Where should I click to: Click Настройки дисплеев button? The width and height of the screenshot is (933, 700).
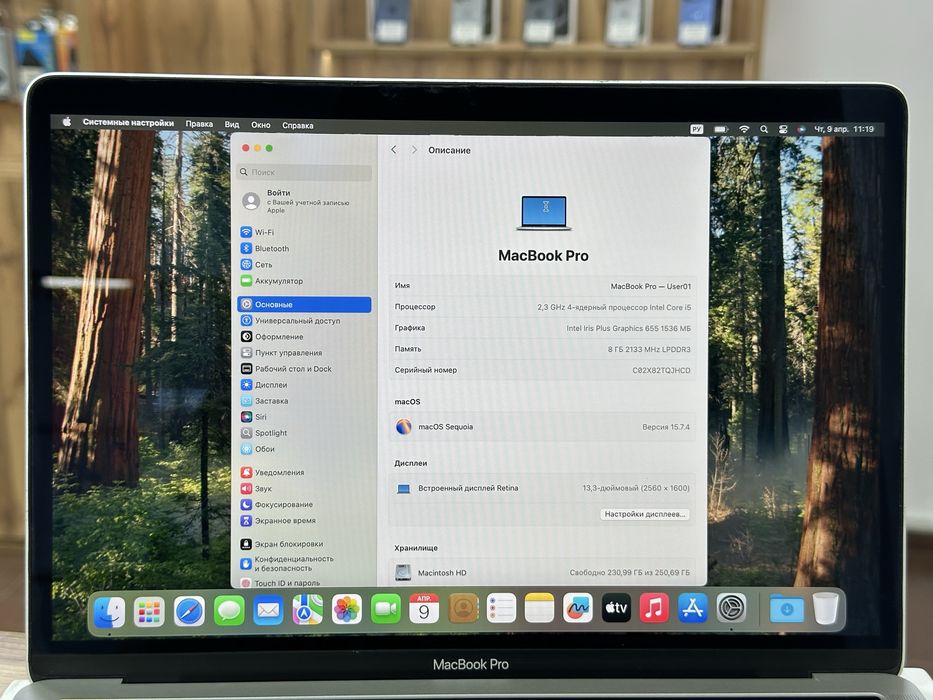point(644,514)
